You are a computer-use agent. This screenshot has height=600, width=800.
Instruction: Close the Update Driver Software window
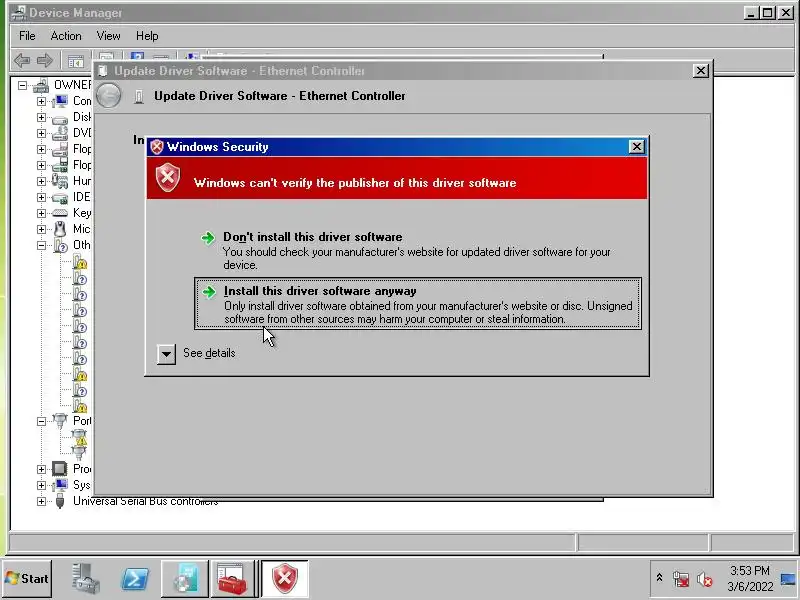coord(701,71)
